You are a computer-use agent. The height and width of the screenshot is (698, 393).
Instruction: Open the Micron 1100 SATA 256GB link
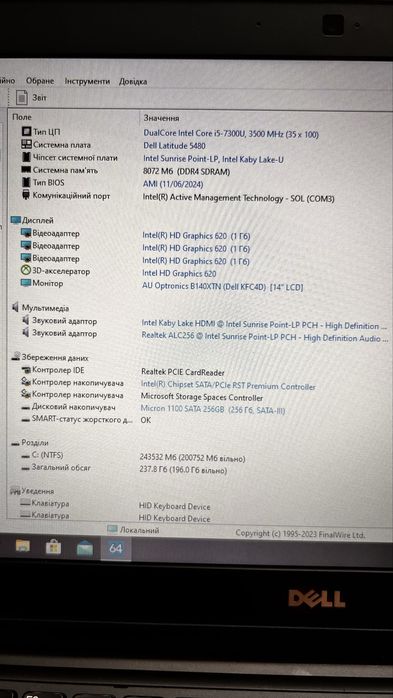213,410
